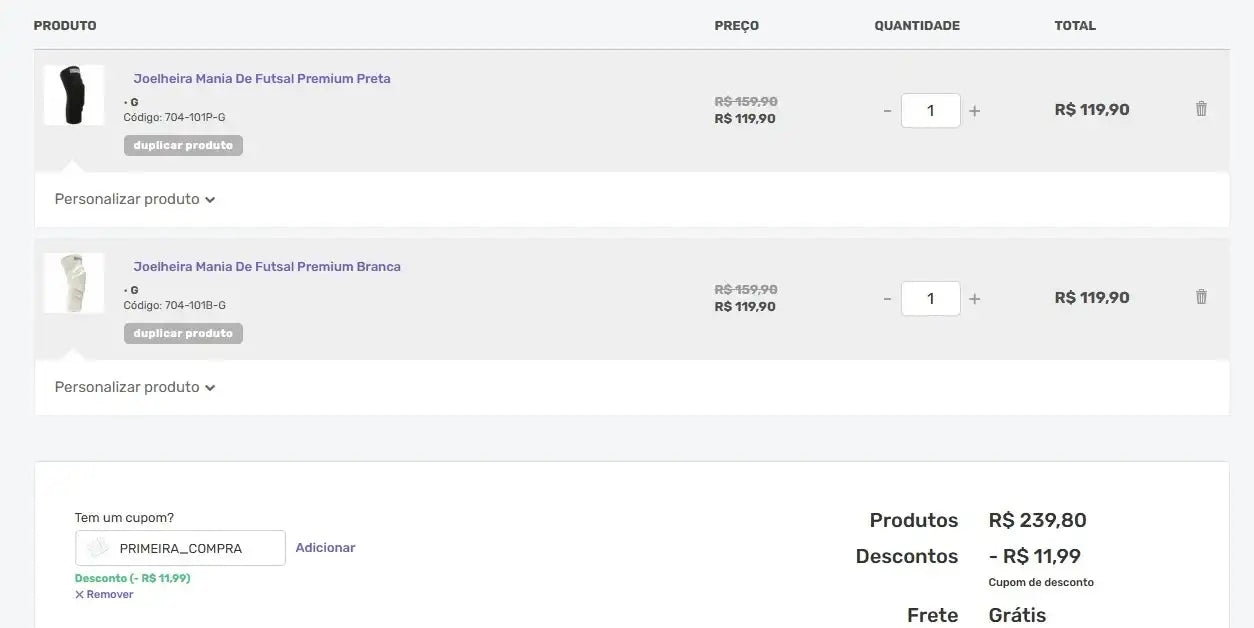Remove the applied discount coupon

coord(104,594)
